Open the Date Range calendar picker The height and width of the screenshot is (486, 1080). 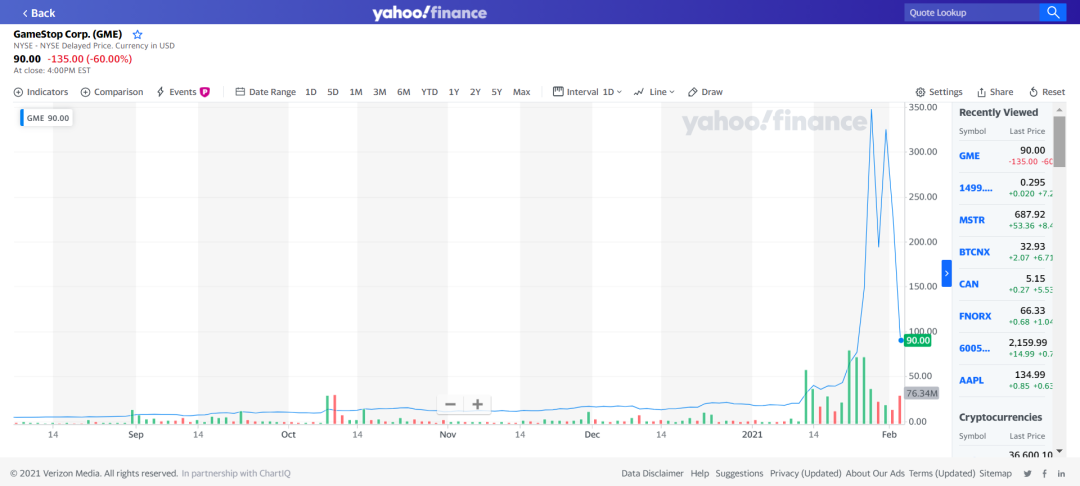coord(265,92)
